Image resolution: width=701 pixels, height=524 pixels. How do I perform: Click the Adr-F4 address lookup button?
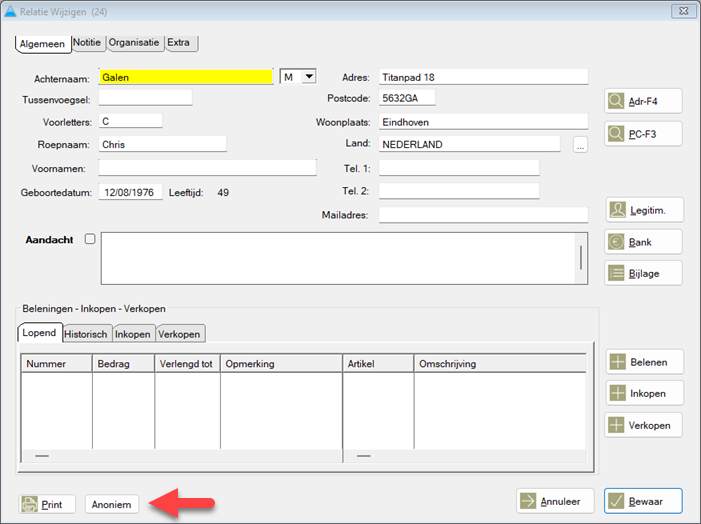pyautogui.click(x=643, y=101)
